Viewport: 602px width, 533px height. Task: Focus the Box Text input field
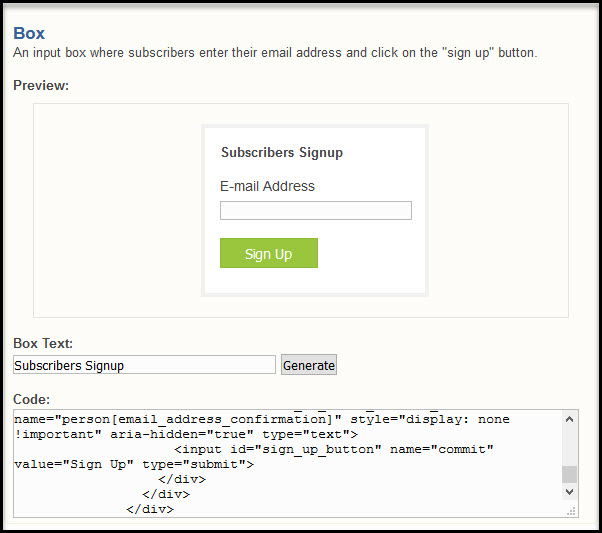click(x=144, y=365)
